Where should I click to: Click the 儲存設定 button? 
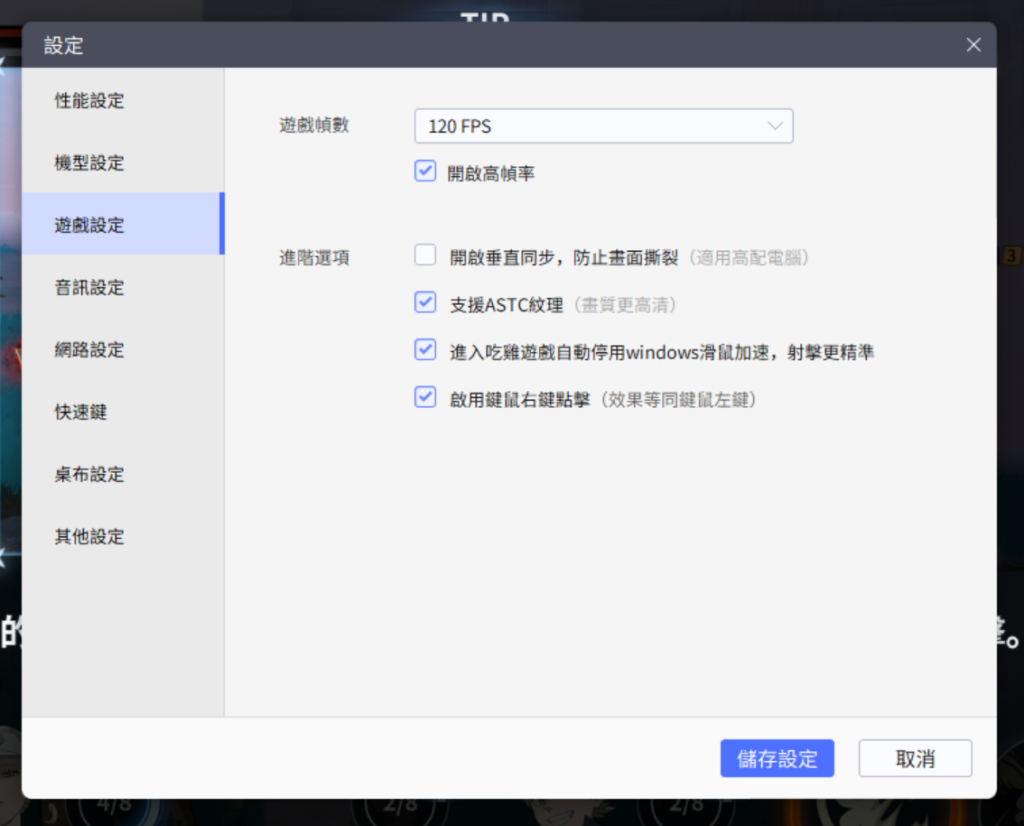coord(777,758)
